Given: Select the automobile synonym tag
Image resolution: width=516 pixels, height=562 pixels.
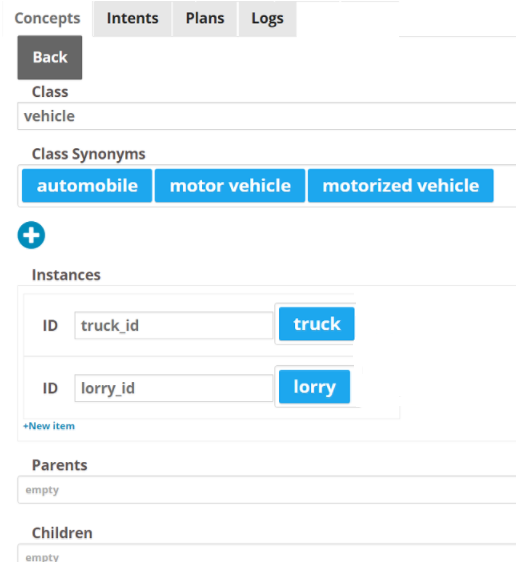Looking at the screenshot, I should click(x=87, y=186).
